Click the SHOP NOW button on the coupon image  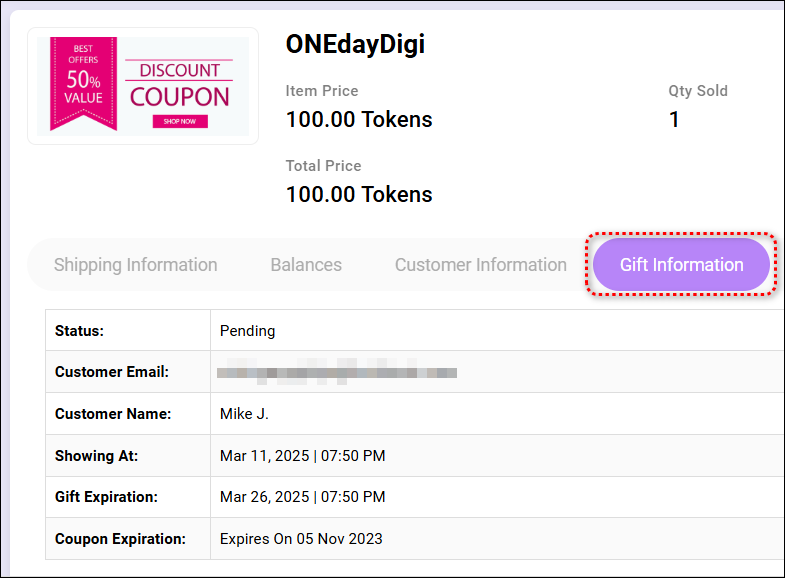pyautogui.click(x=180, y=121)
